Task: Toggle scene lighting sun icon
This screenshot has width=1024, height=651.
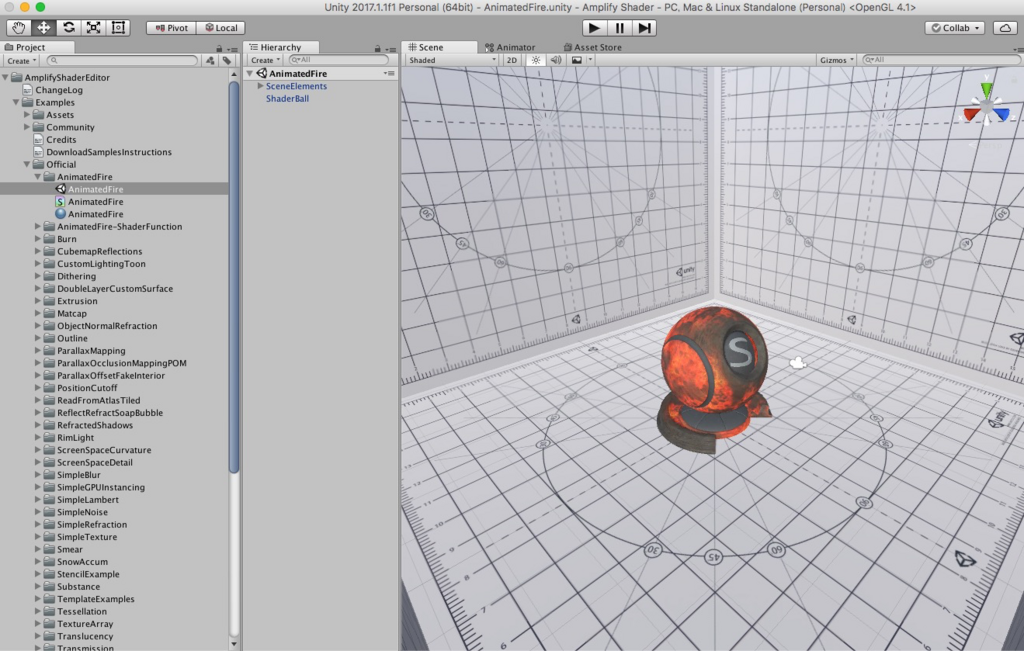Action: tap(536, 59)
